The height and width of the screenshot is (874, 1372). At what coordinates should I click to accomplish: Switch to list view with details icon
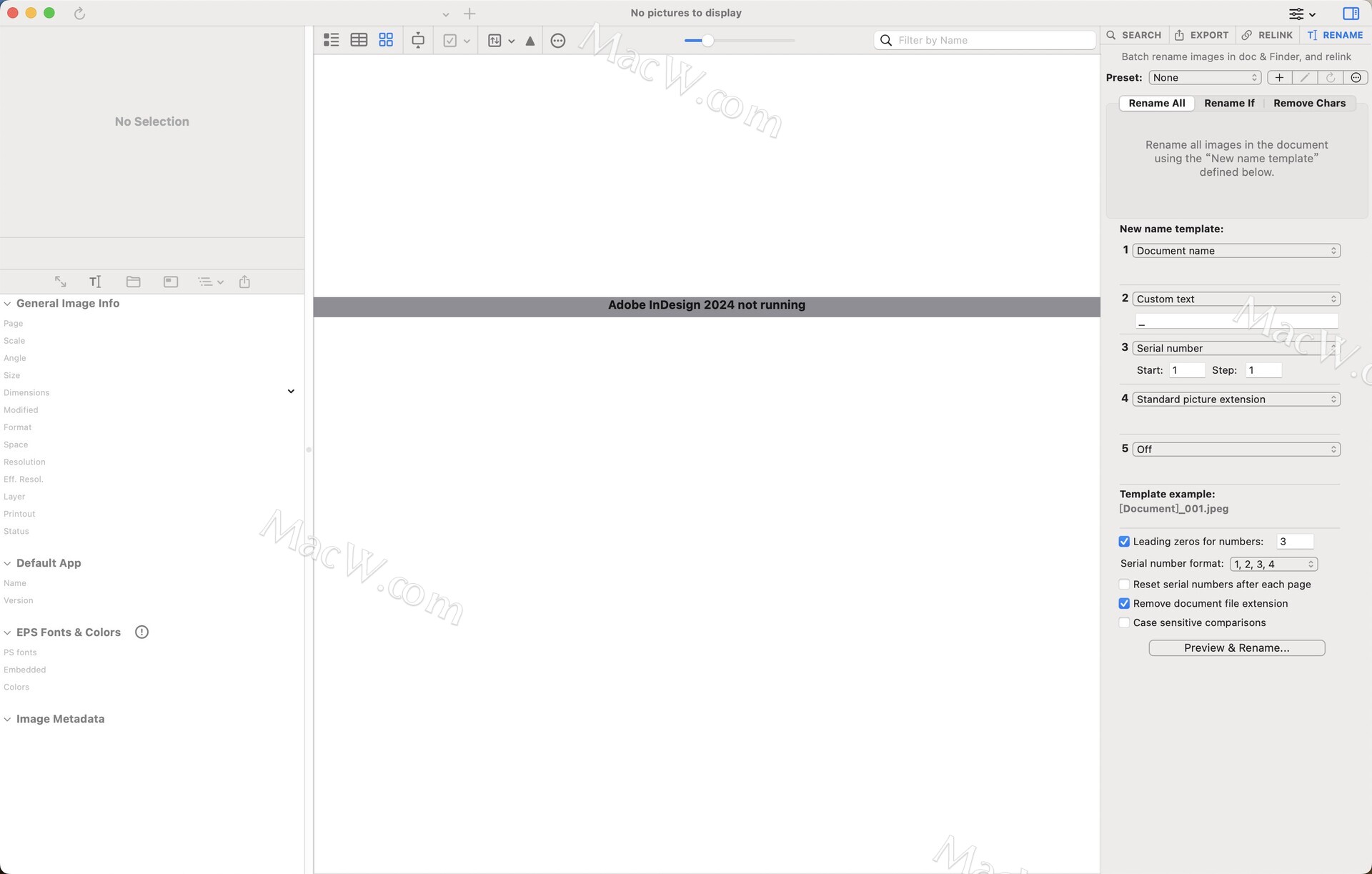[x=331, y=40]
